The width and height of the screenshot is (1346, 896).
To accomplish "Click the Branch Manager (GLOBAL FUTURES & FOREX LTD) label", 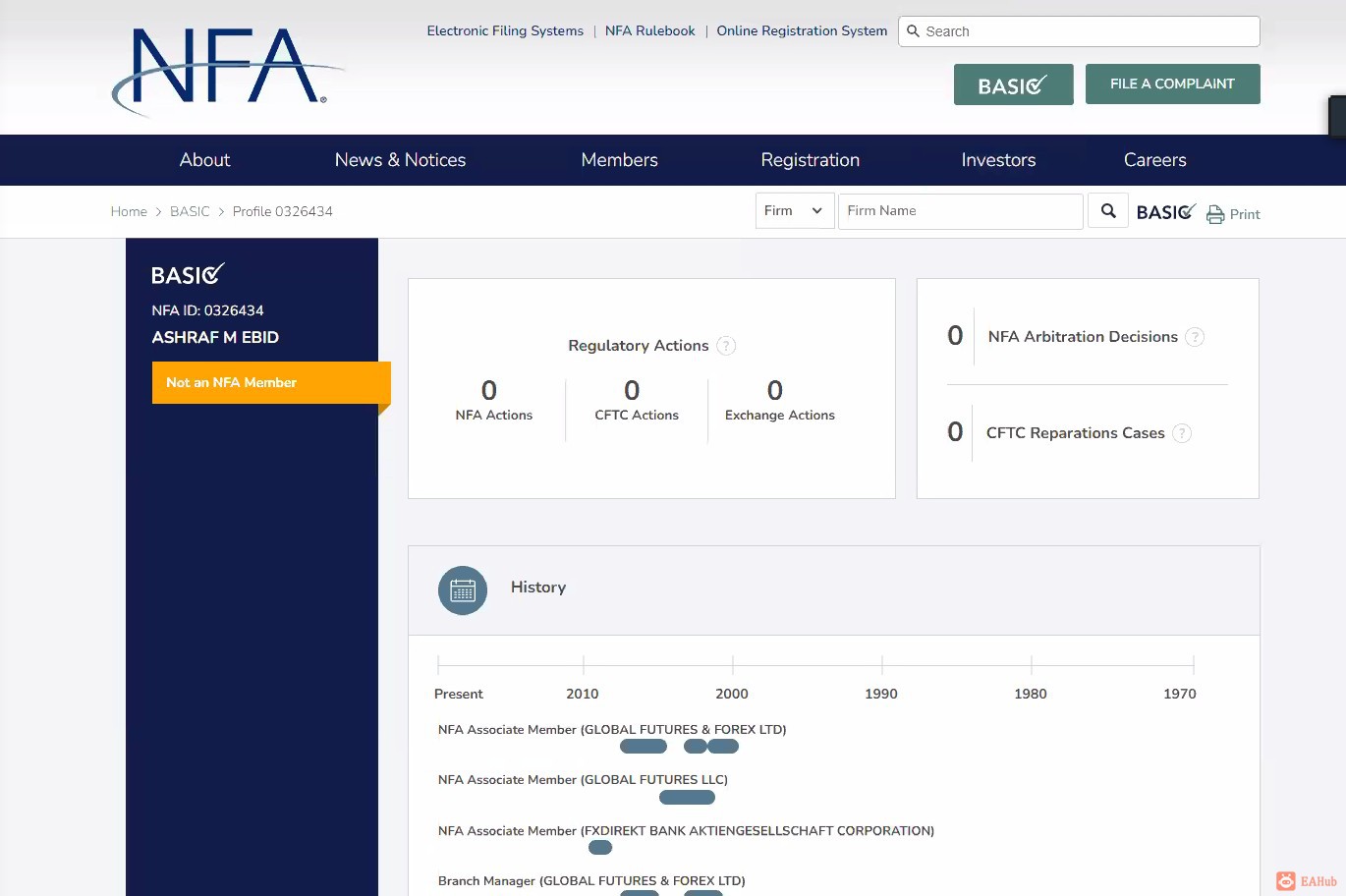I will pyautogui.click(x=591, y=881).
